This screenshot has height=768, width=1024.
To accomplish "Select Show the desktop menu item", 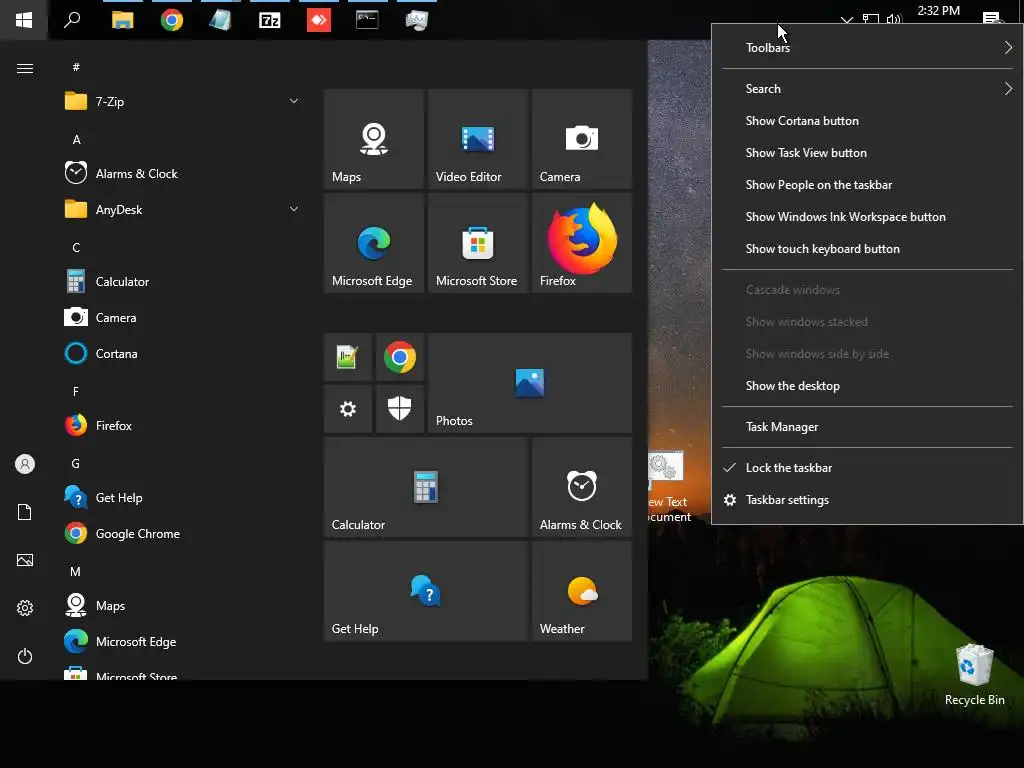I will 867,386.
